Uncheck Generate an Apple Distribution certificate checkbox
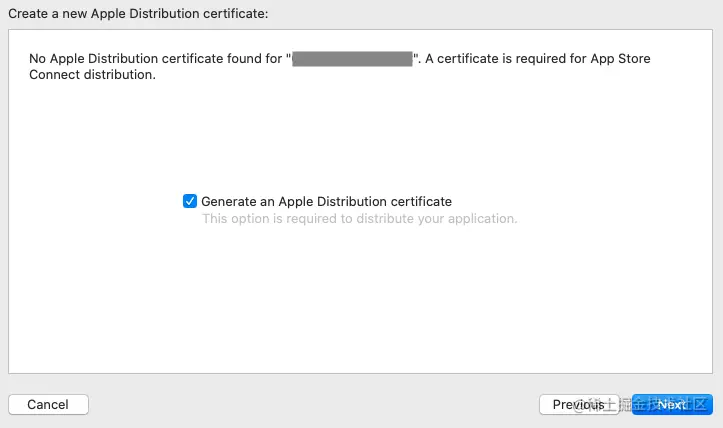The width and height of the screenshot is (723, 428). click(190, 201)
